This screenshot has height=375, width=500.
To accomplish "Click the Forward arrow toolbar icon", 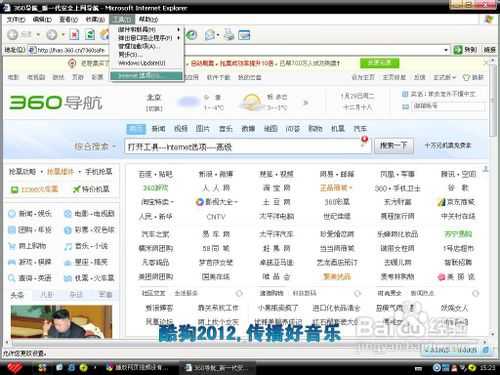I will tap(52, 35).
